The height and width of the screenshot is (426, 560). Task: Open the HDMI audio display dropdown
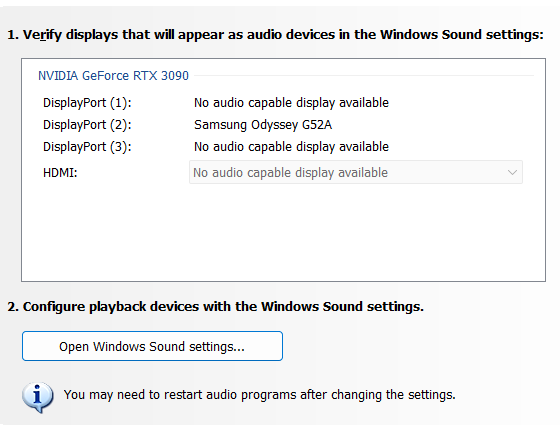[356, 172]
